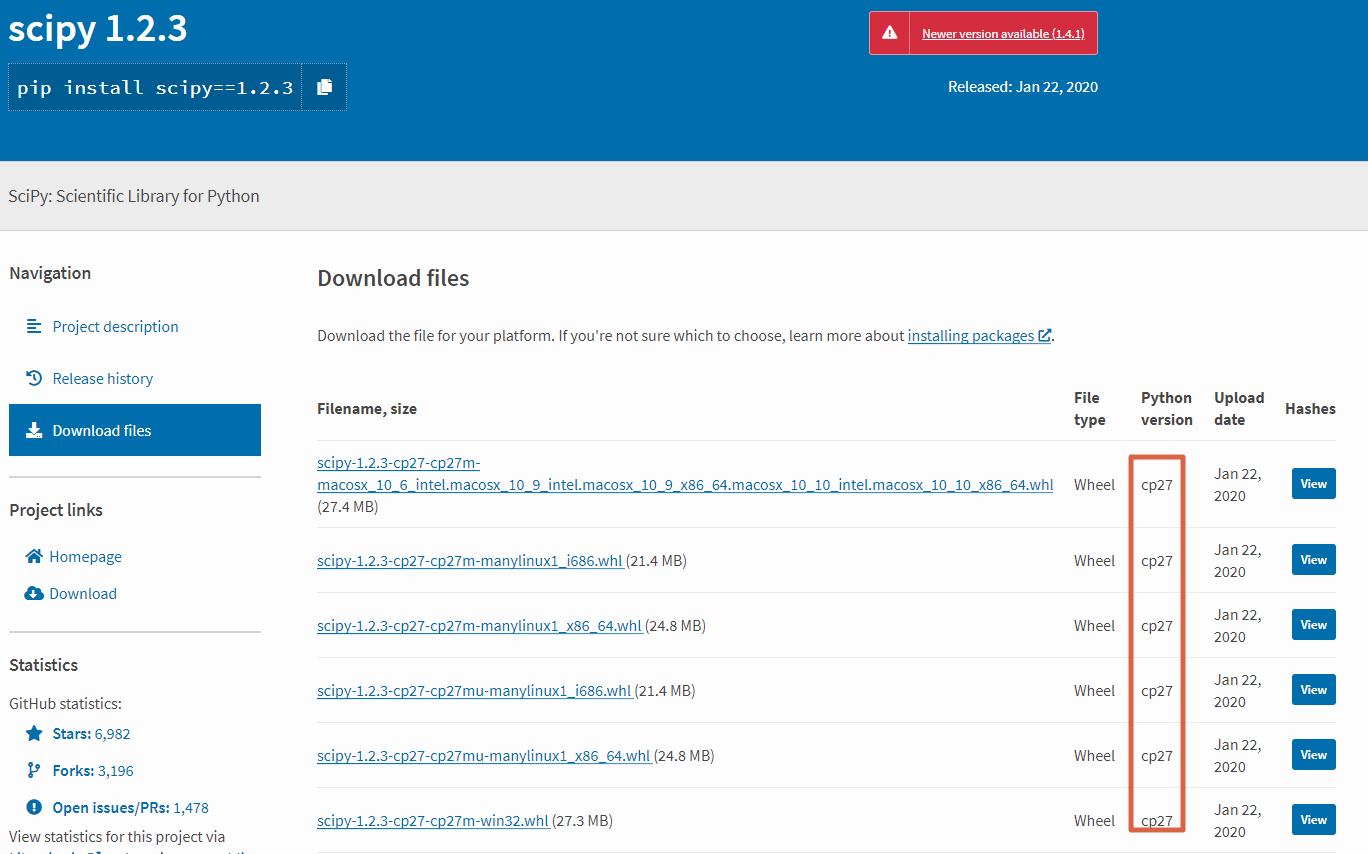Image resolution: width=1368 pixels, height=854 pixels.
Task: Click the Filename, size column header
Action: (x=367, y=409)
